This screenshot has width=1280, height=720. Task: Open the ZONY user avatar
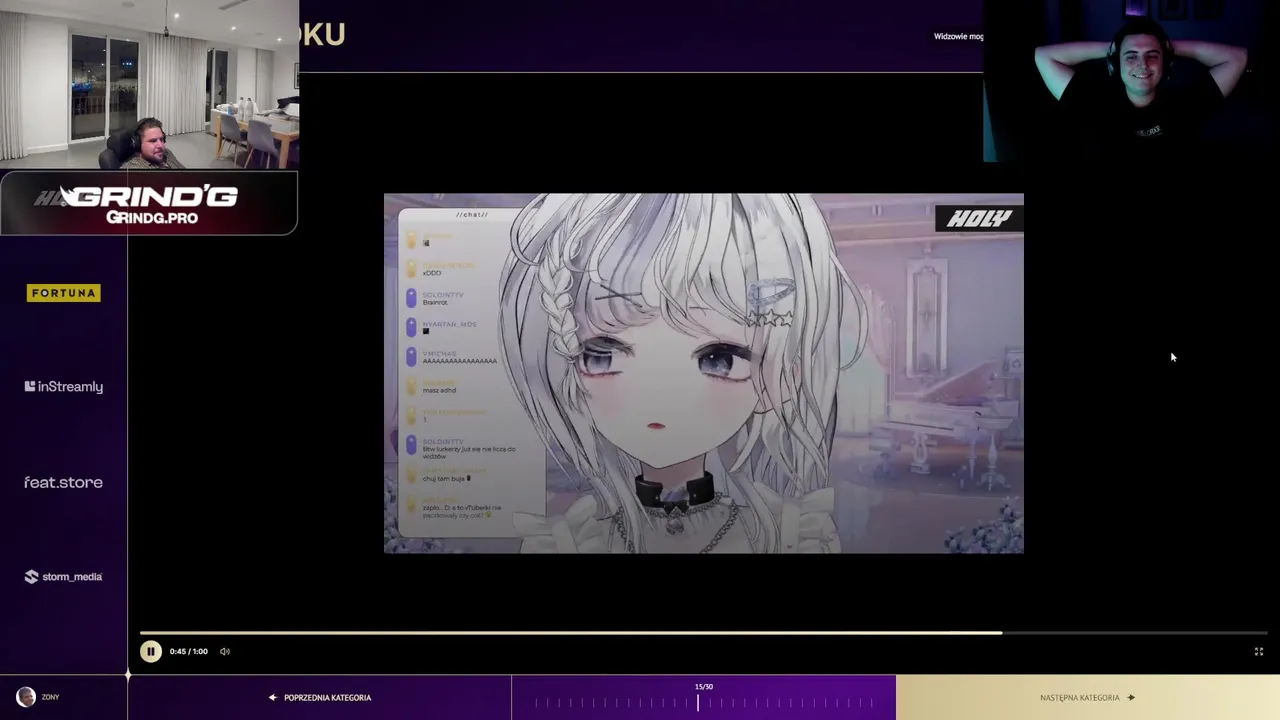click(26, 697)
